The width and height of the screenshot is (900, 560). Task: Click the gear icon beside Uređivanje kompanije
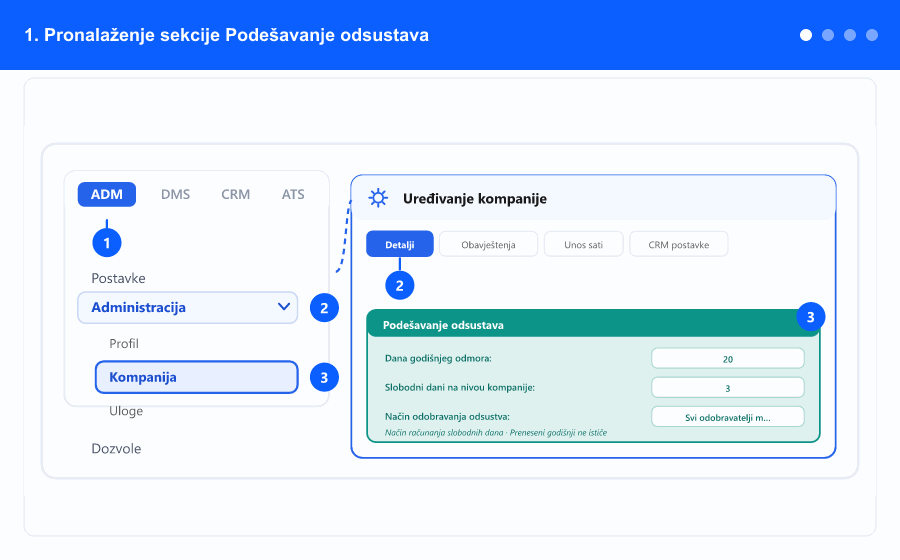378,199
